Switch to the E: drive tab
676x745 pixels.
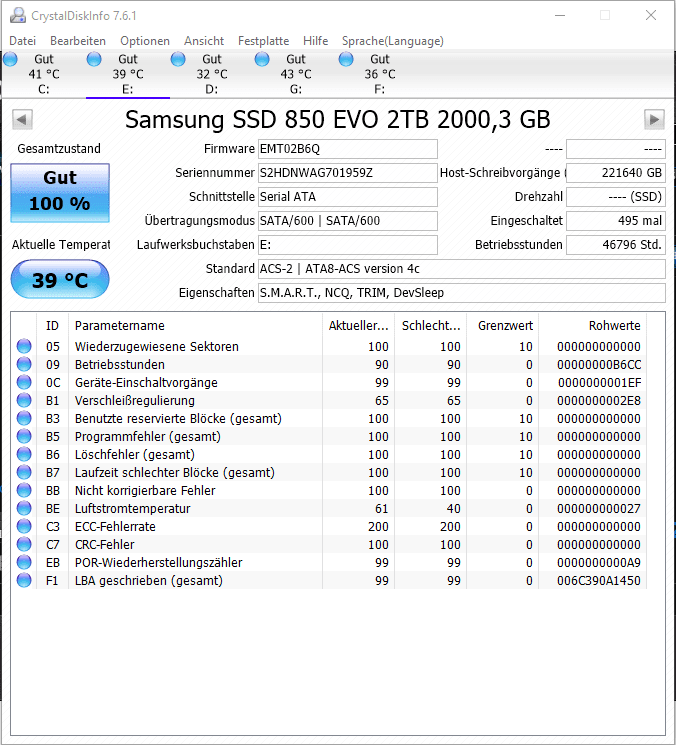pyautogui.click(x=128, y=74)
